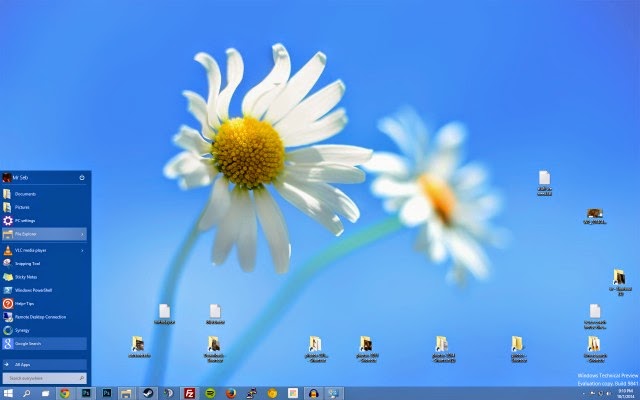Click the Search everywhere input field

[x=44, y=378]
